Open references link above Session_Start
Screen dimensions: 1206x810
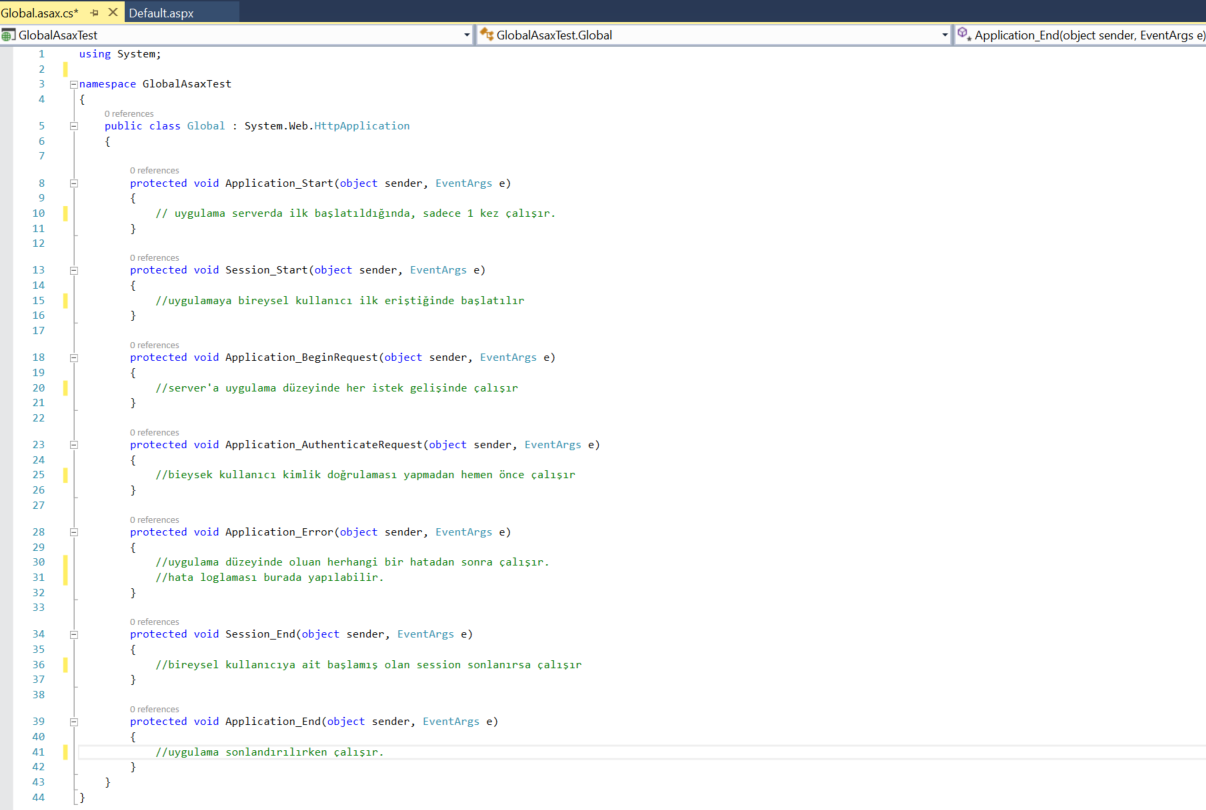tap(154, 258)
